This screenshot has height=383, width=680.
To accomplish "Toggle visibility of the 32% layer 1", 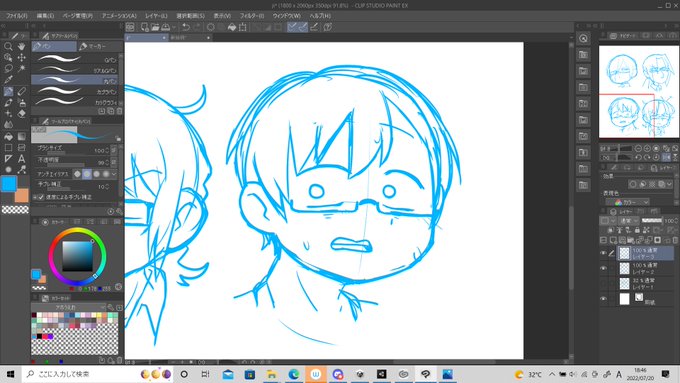I will [603, 284].
